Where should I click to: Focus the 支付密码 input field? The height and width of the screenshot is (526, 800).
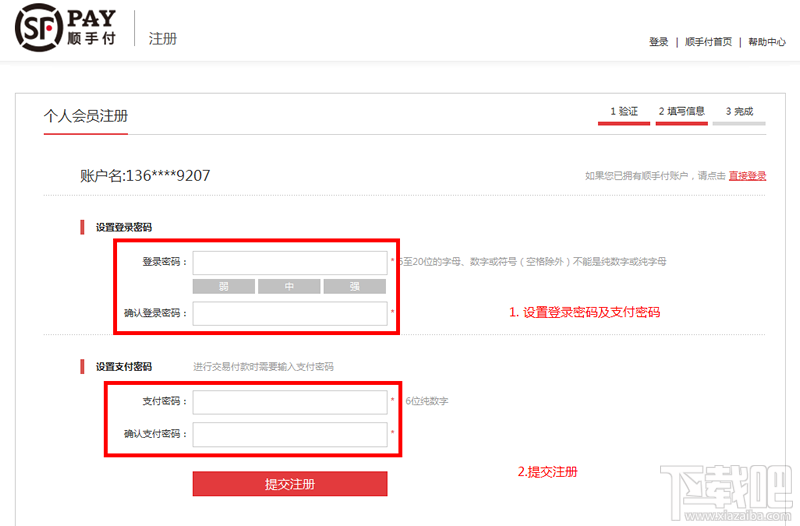click(290, 402)
